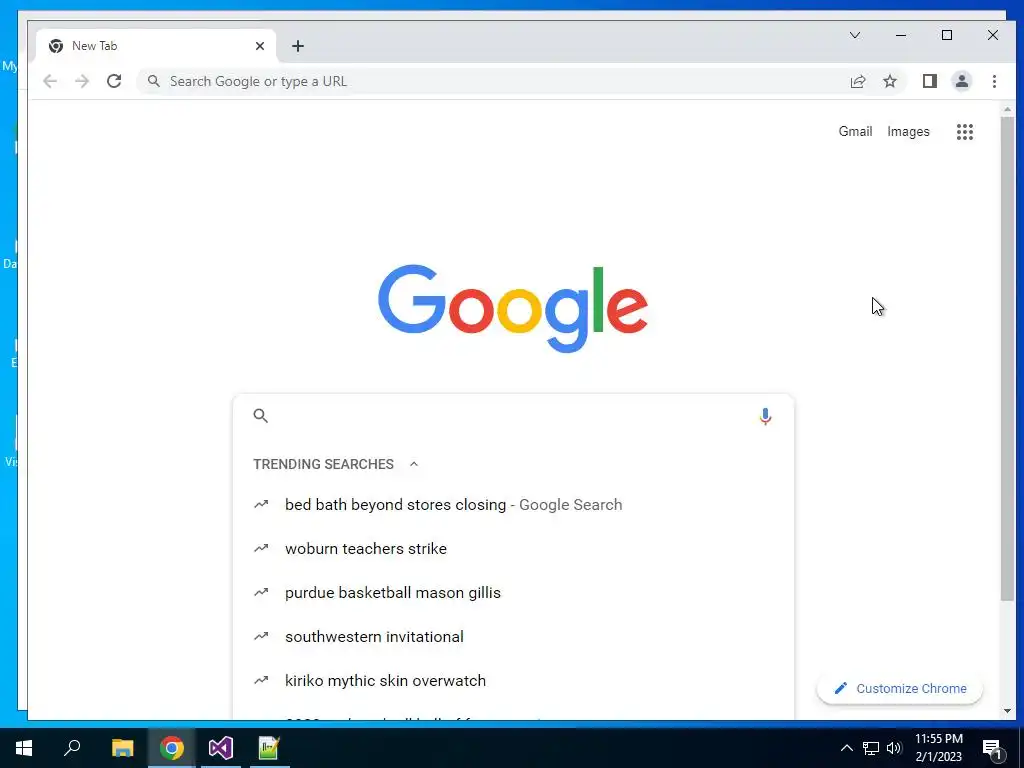Select 'southwestern invitational' suggestion
The height and width of the screenshot is (768, 1024).
[513, 637]
